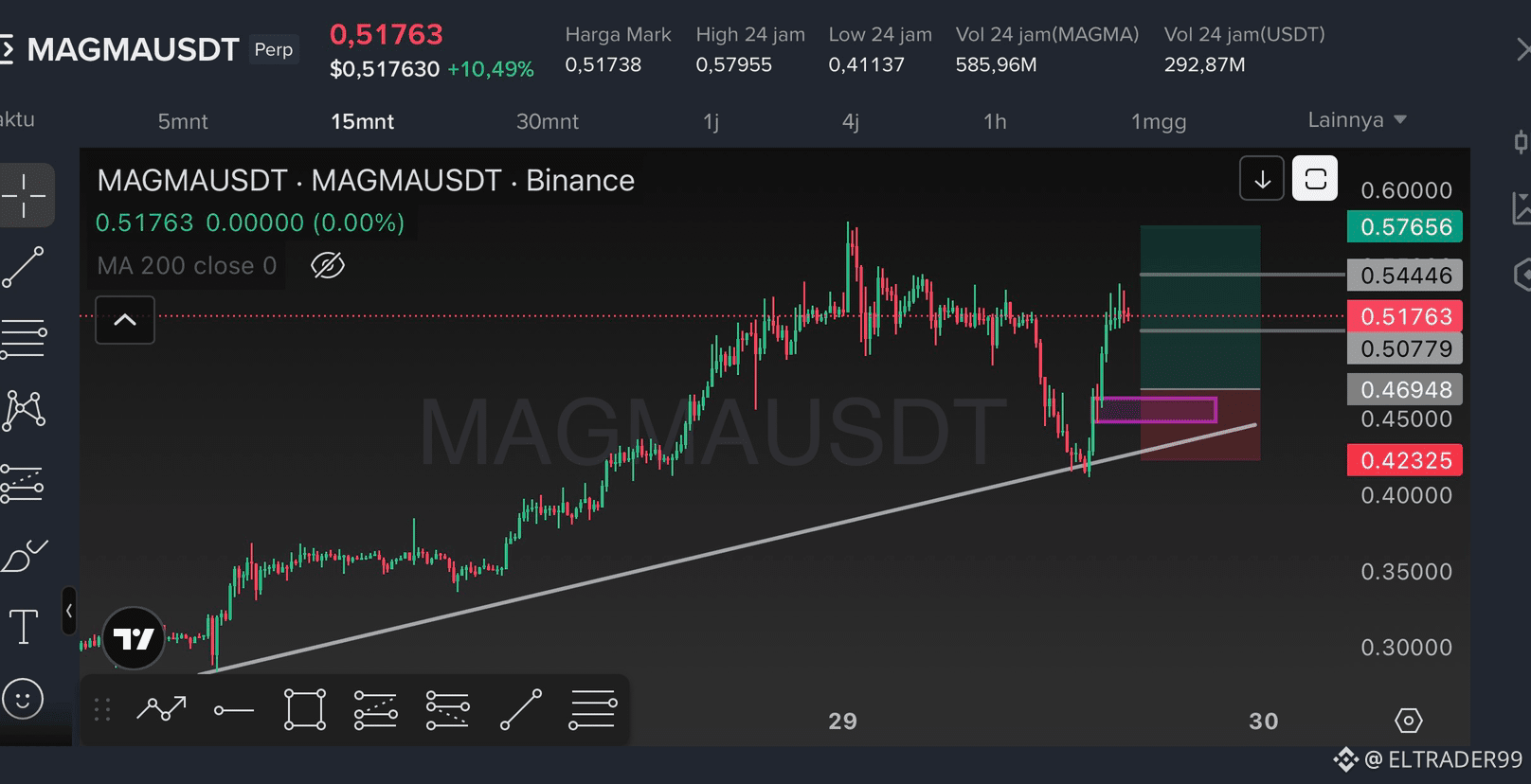
Task: Select the upward-sloping channel tool in floating toolbar
Action: pyautogui.click(x=376, y=709)
